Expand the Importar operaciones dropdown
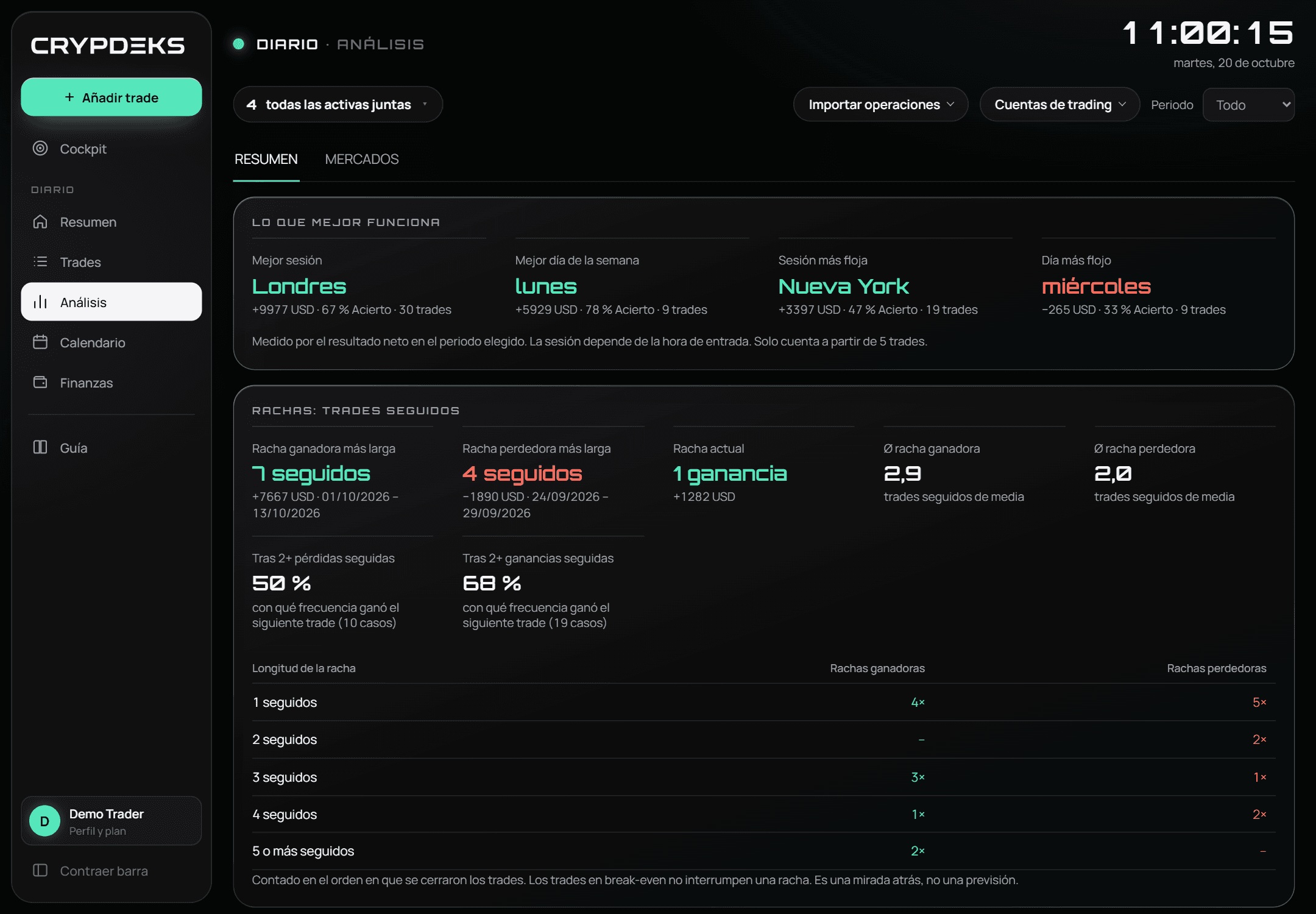This screenshot has width=1316, height=914. [x=880, y=104]
